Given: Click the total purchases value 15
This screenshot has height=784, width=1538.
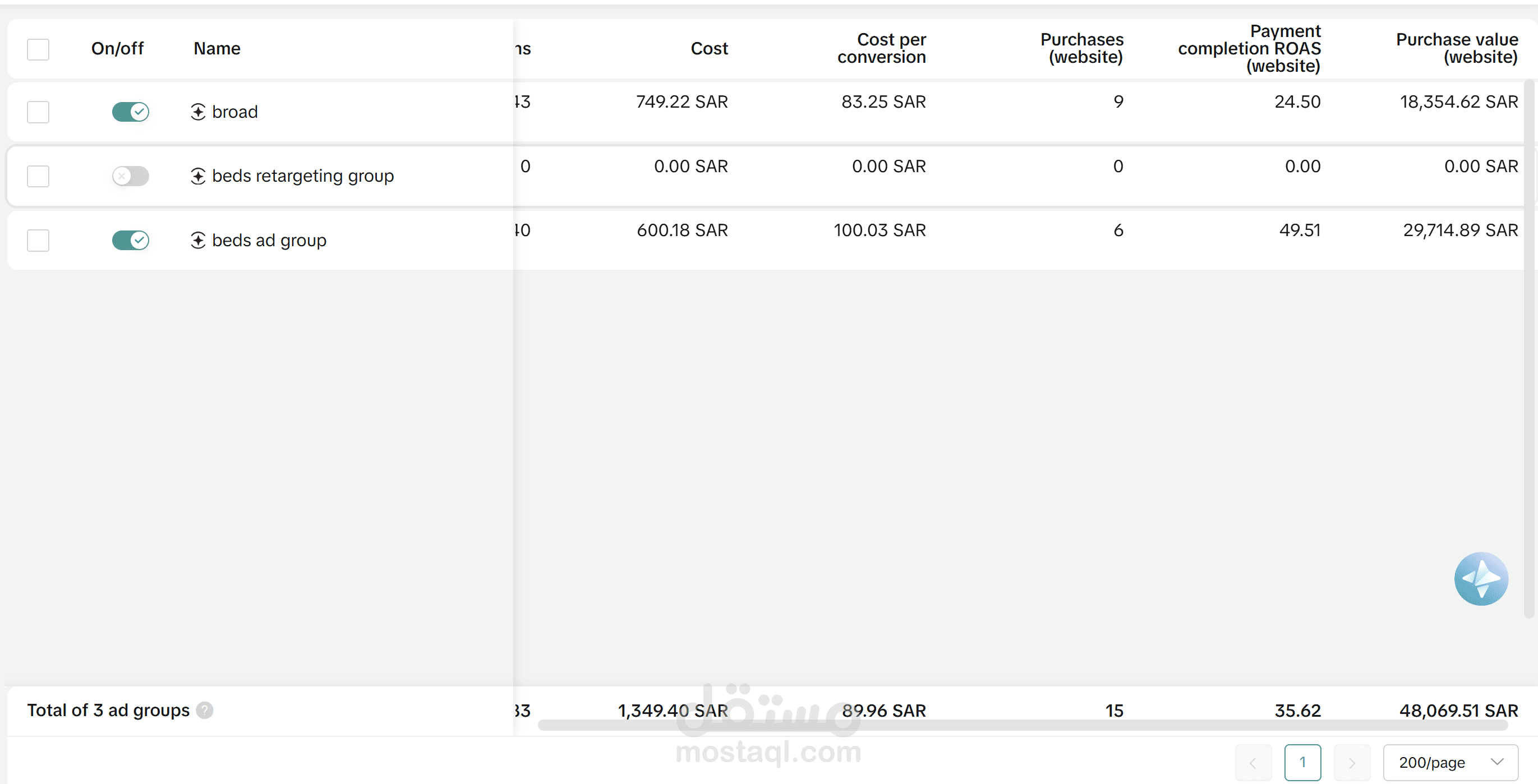Looking at the screenshot, I should [x=1114, y=711].
